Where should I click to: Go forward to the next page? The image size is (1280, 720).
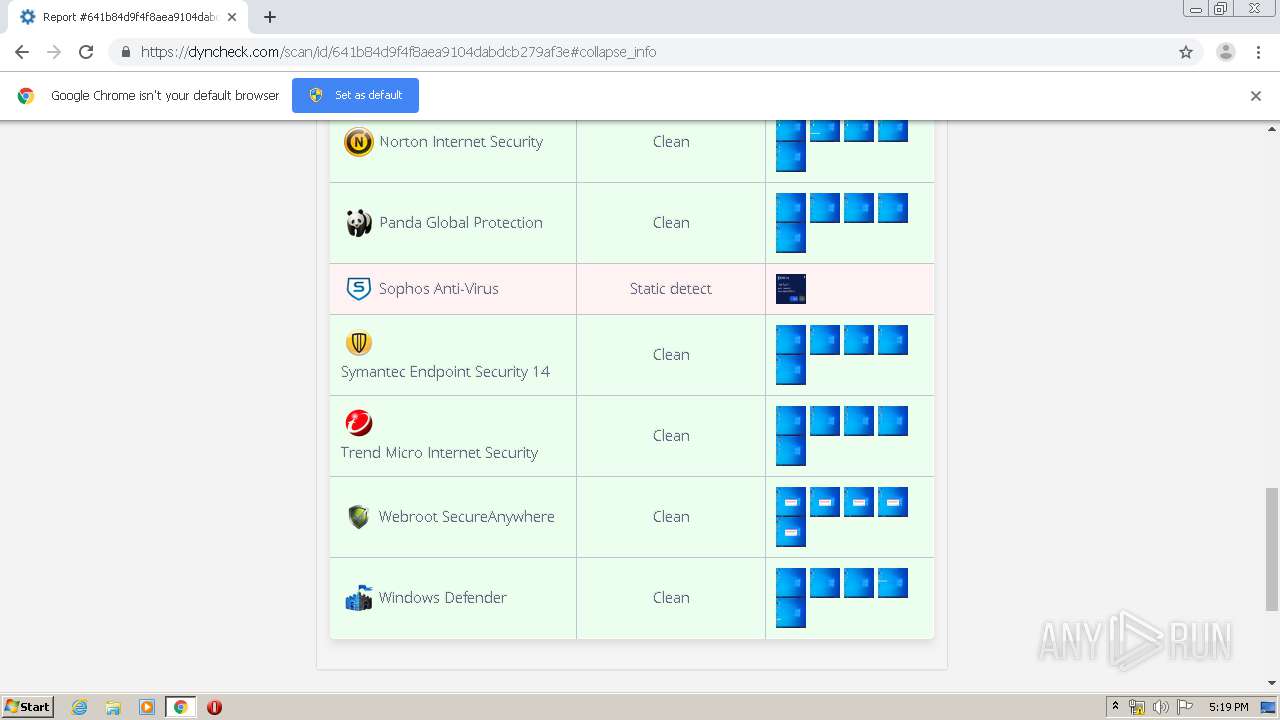point(54,52)
